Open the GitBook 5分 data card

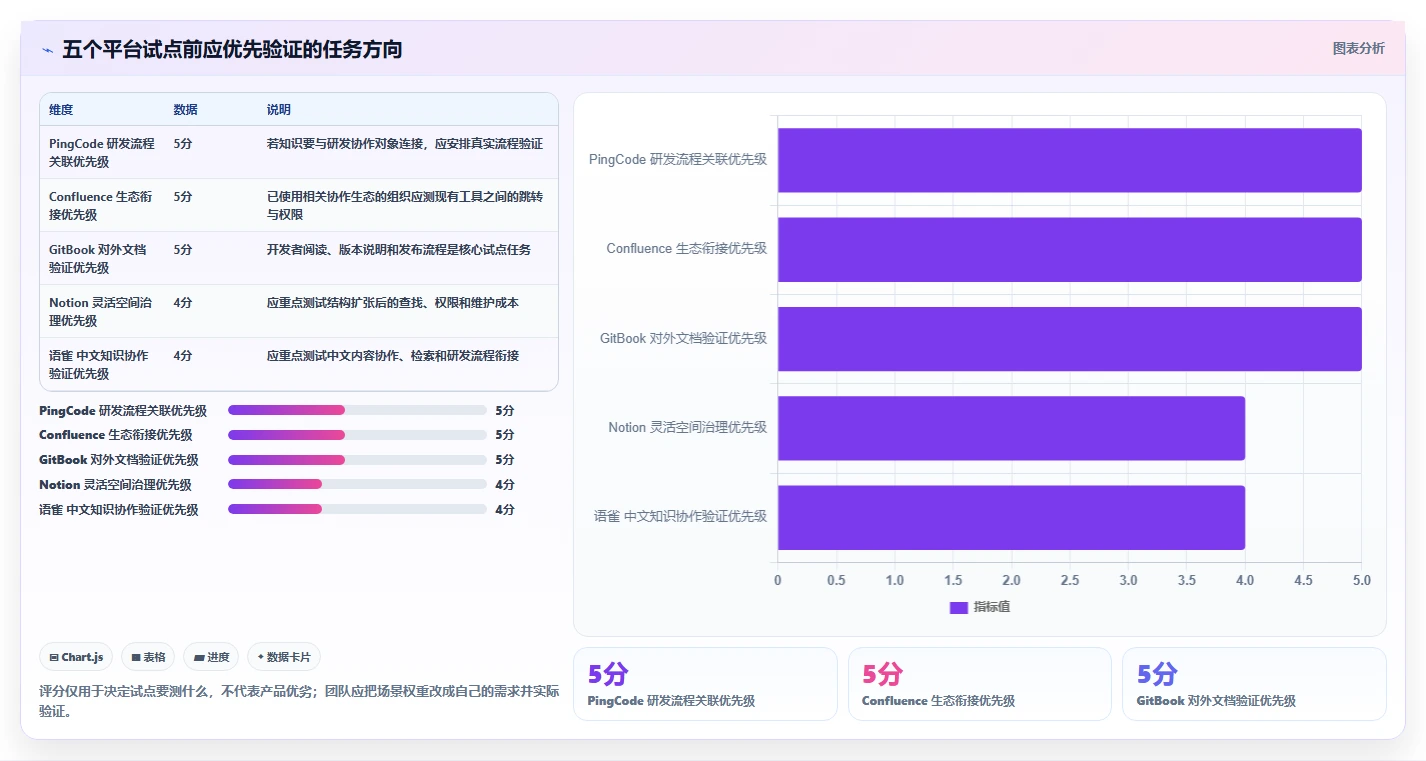tap(1254, 684)
